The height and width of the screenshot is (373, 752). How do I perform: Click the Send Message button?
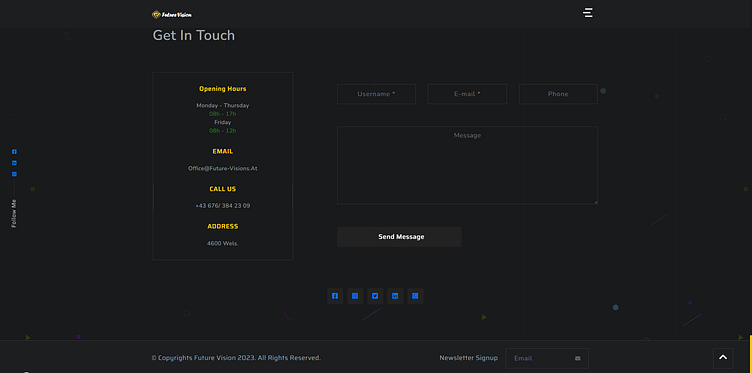(400, 237)
